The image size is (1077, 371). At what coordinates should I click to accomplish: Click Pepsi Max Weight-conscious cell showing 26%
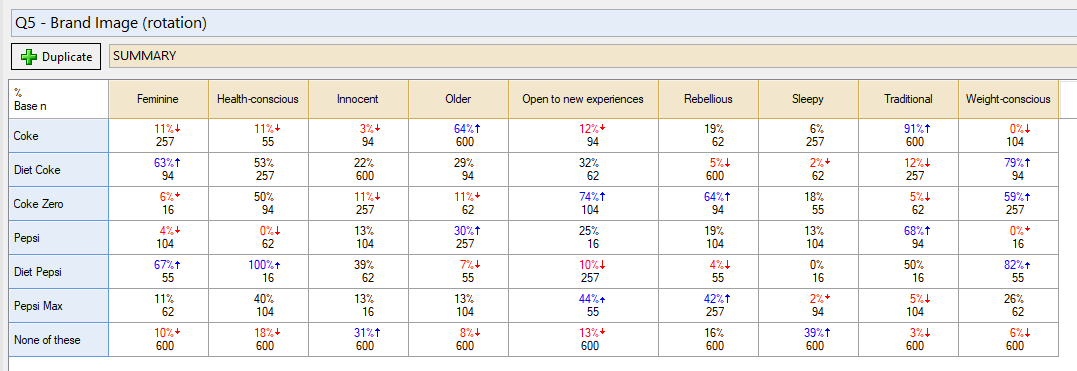(x=1008, y=306)
